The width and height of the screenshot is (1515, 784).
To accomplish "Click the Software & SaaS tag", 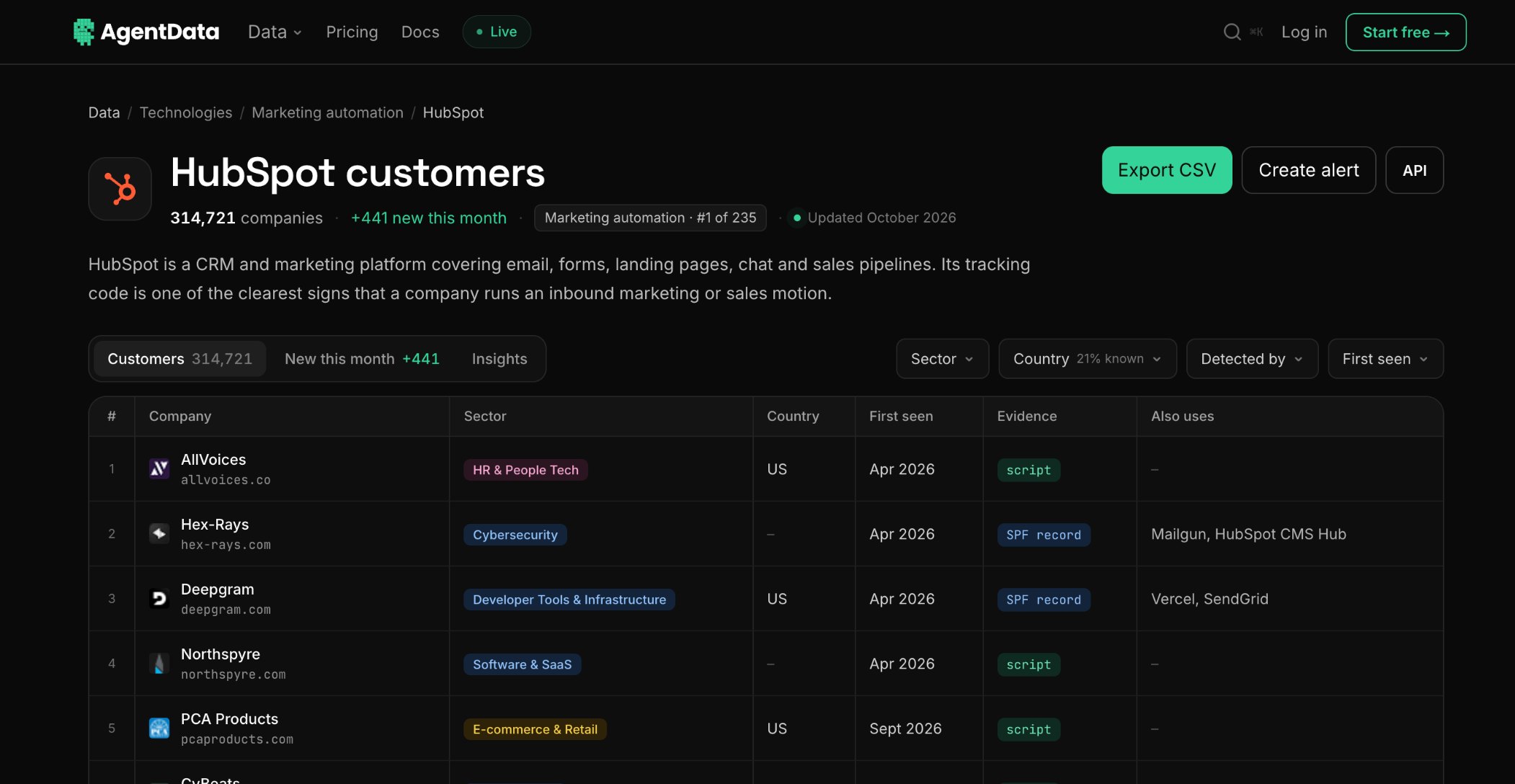I will (522, 664).
